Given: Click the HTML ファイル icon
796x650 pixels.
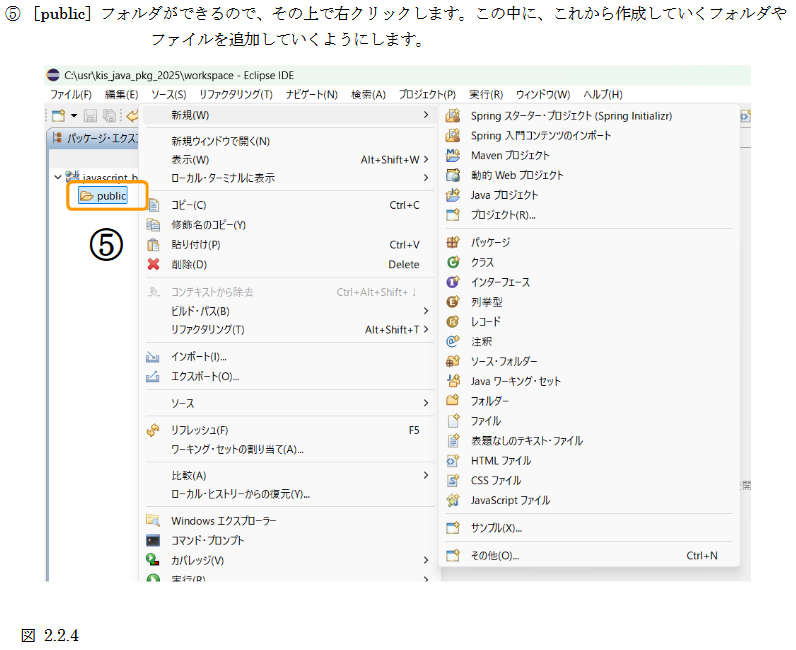Looking at the screenshot, I should (x=453, y=460).
